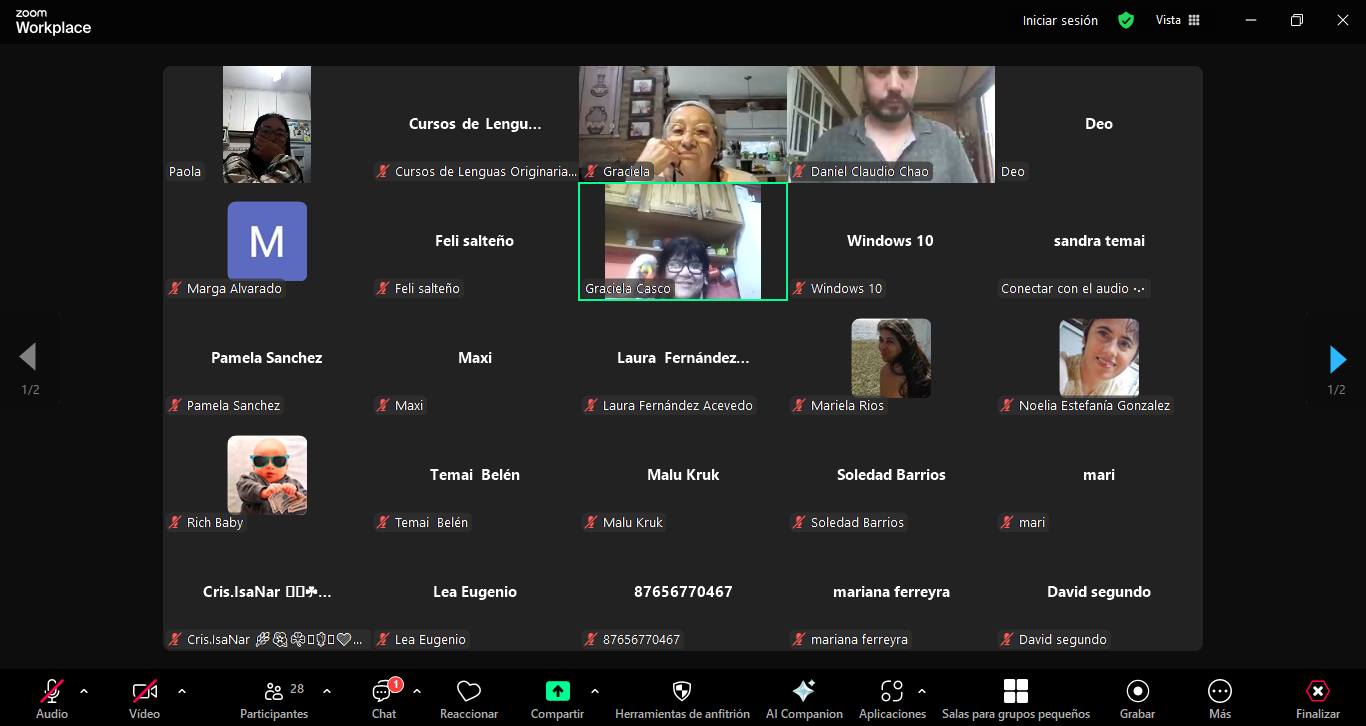Click the green encryption shield icon
Image resolution: width=1366 pixels, height=726 pixels.
(1126, 20)
